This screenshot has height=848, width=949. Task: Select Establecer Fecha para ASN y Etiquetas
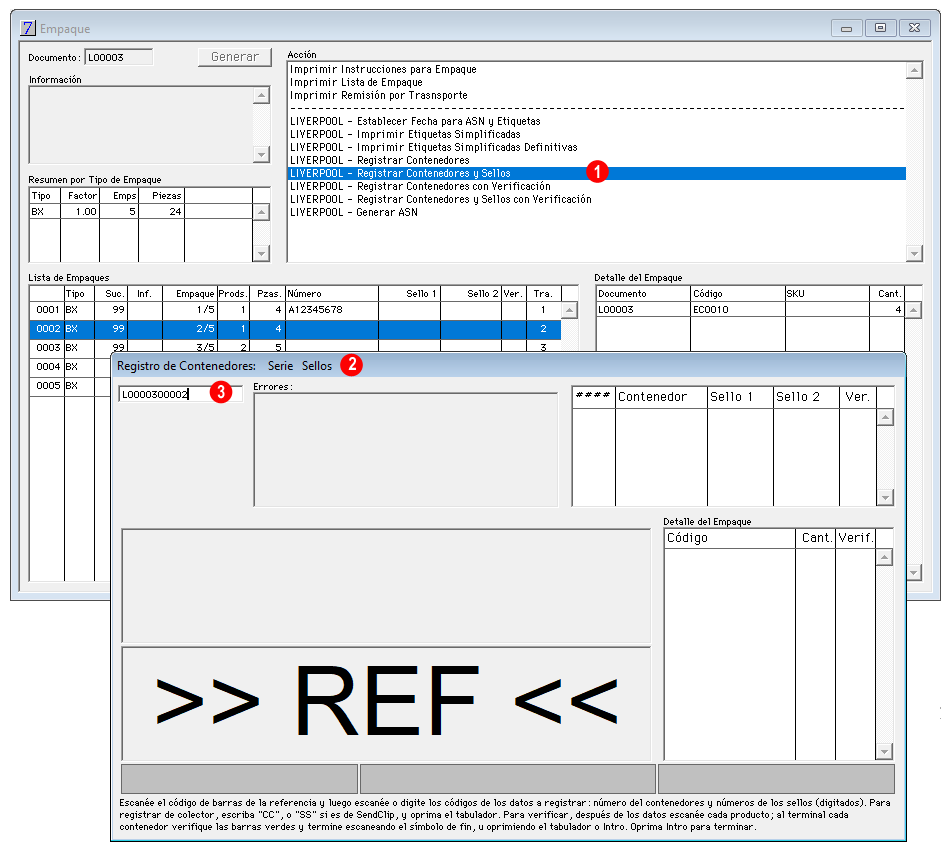[415, 121]
